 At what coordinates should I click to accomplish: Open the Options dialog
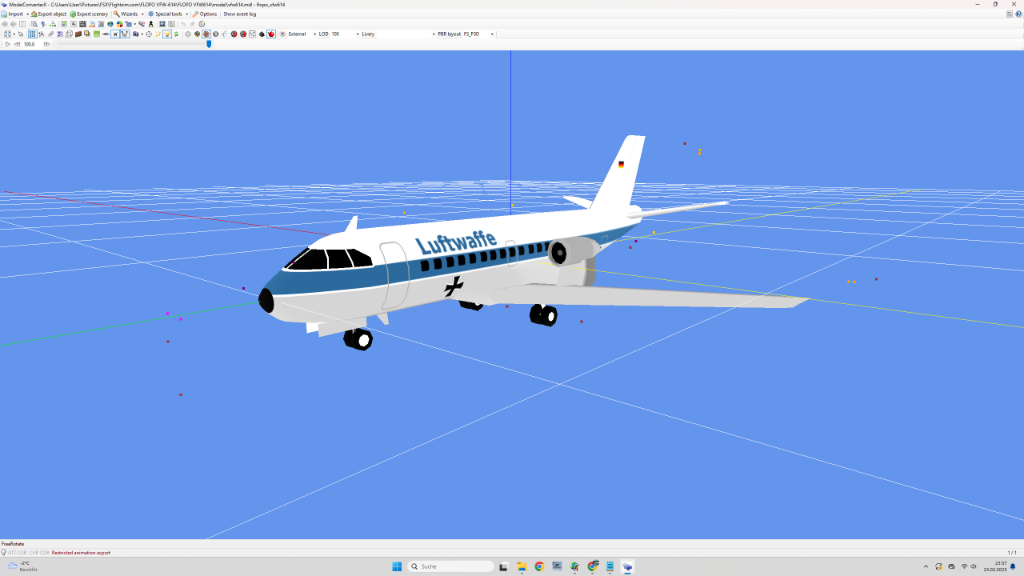[204, 14]
